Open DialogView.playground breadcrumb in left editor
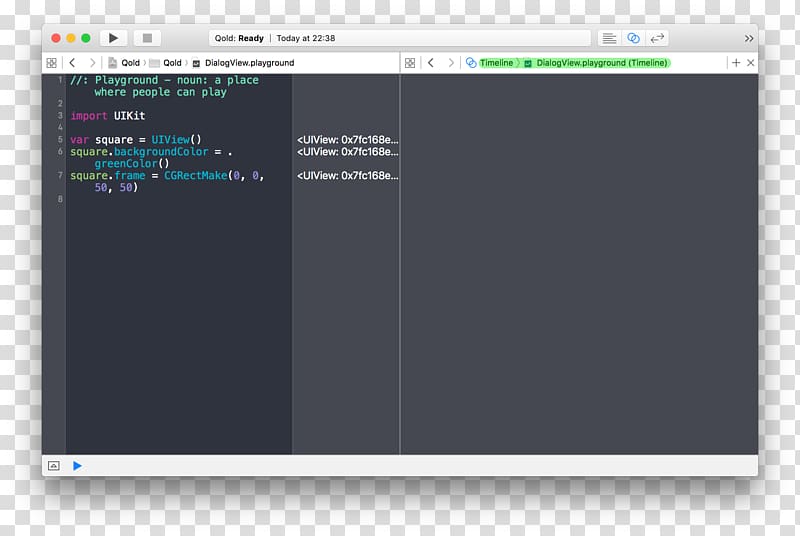This screenshot has width=800, height=536. coord(243,63)
